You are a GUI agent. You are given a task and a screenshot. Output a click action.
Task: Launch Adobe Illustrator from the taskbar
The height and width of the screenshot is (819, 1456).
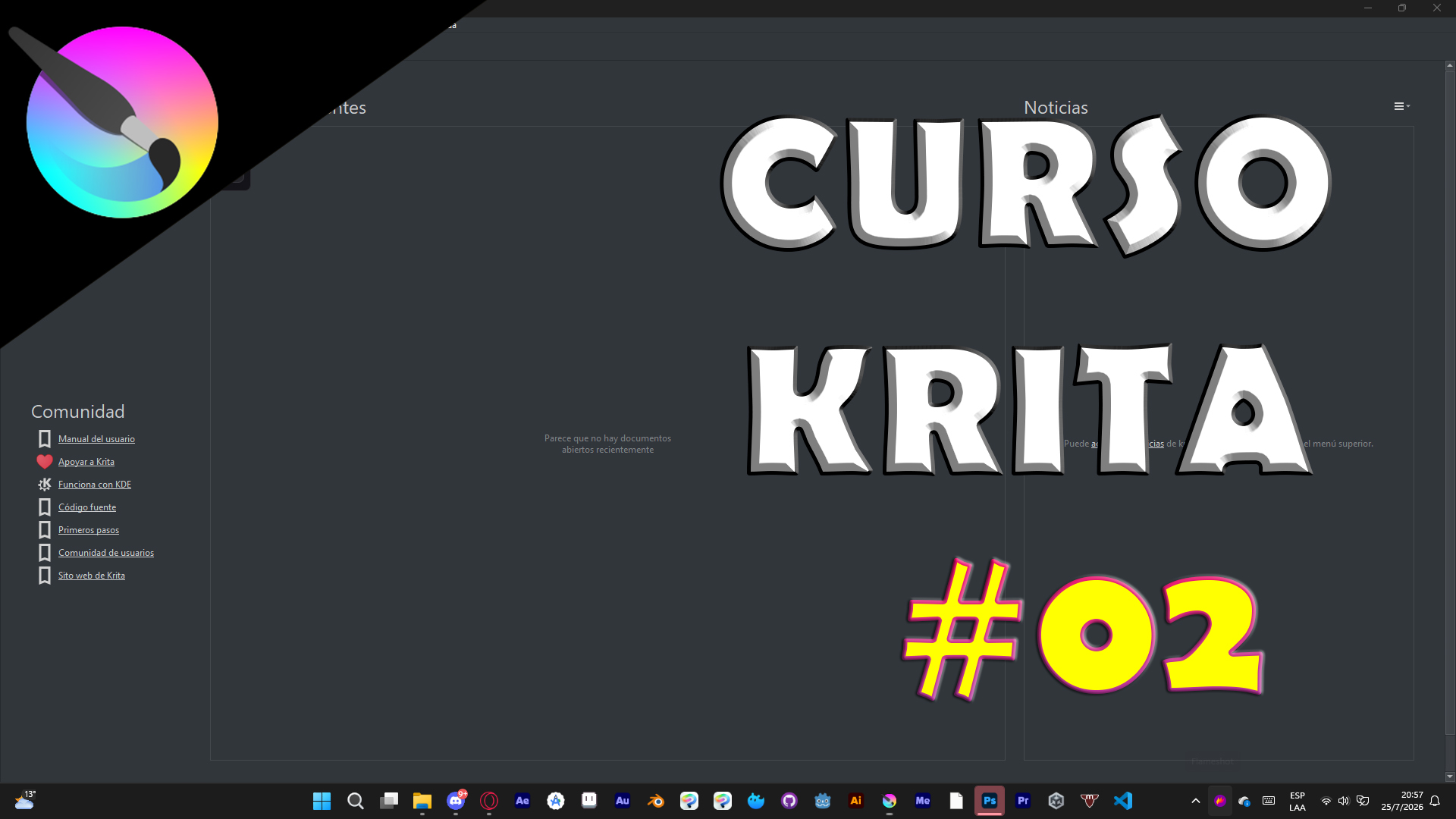click(x=856, y=801)
